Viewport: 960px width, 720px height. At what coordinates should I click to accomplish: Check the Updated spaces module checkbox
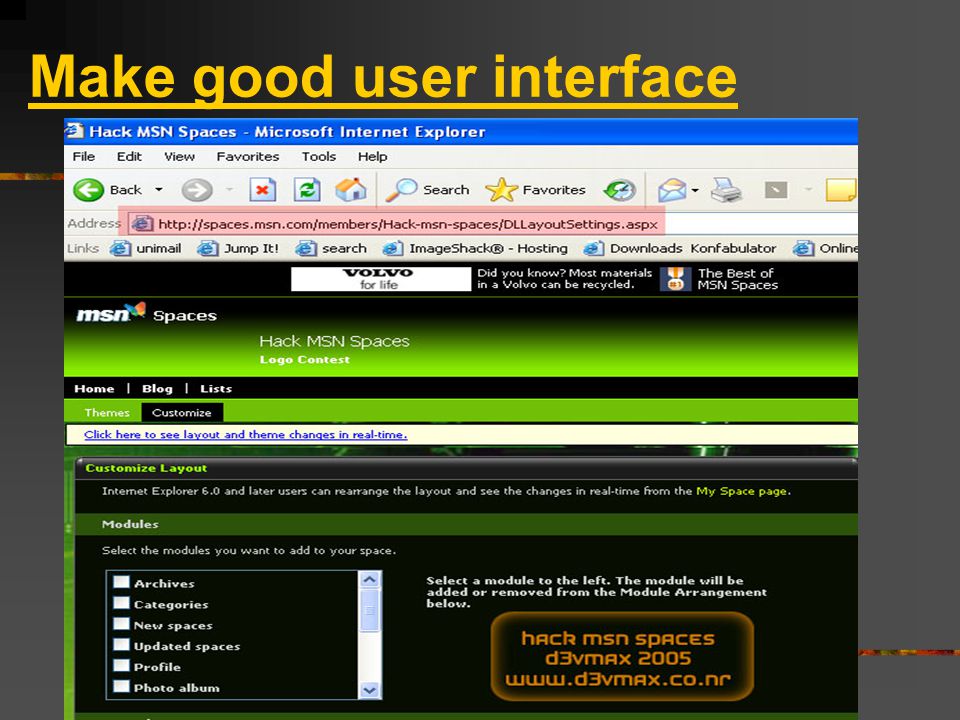(x=121, y=644)
